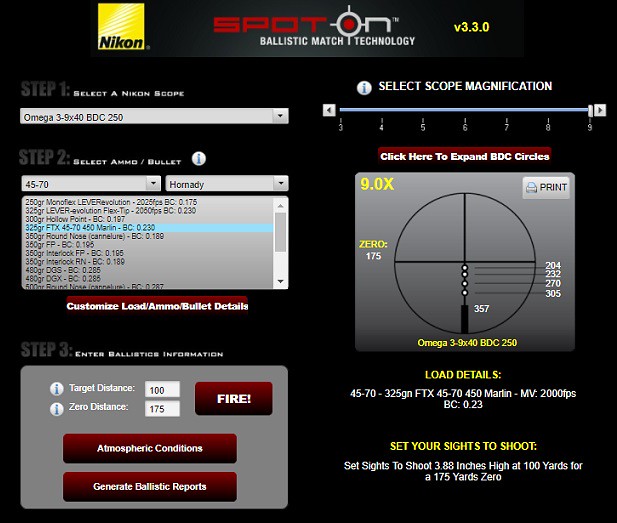The image size is (617, 523).
Task: Click the PRINT button on reticle
Action: coord(546,187)
